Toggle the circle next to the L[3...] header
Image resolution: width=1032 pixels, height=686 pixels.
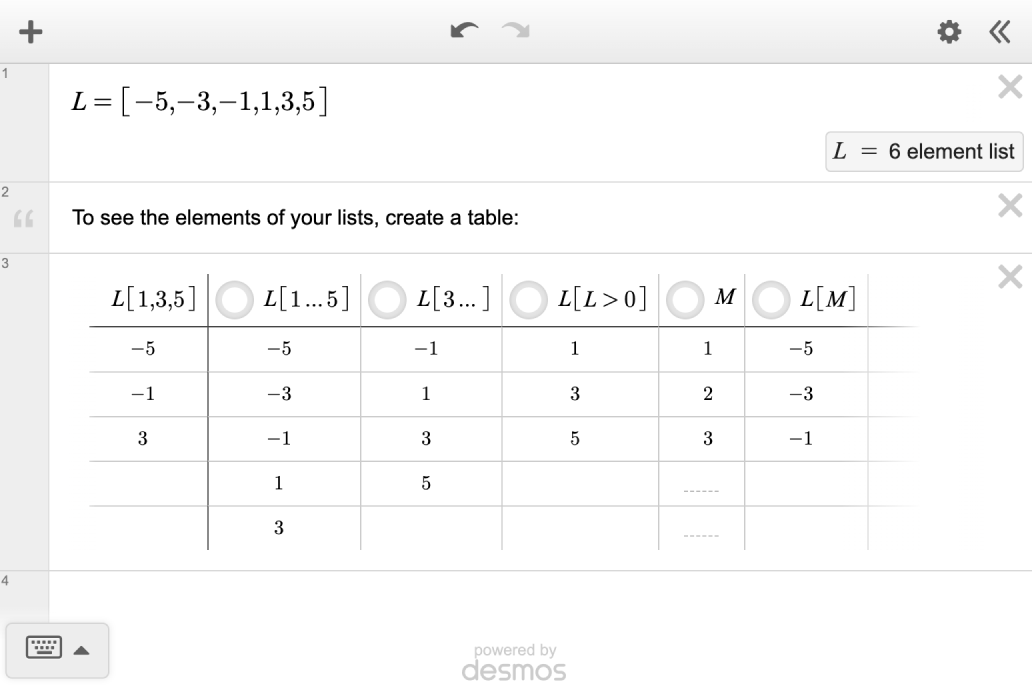coord(388,299)
